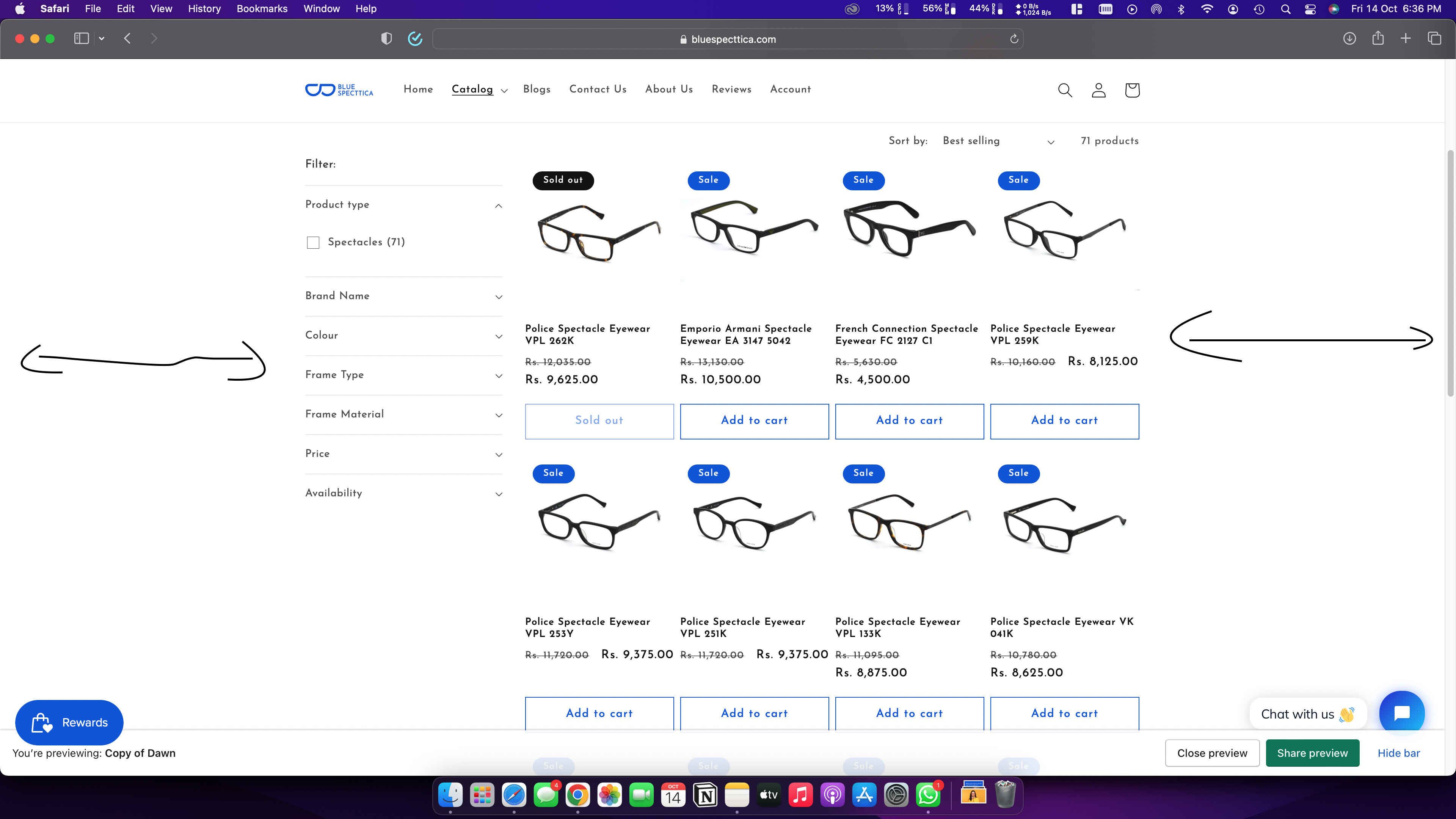Open Notion from the dock

[x=705, y=795]
